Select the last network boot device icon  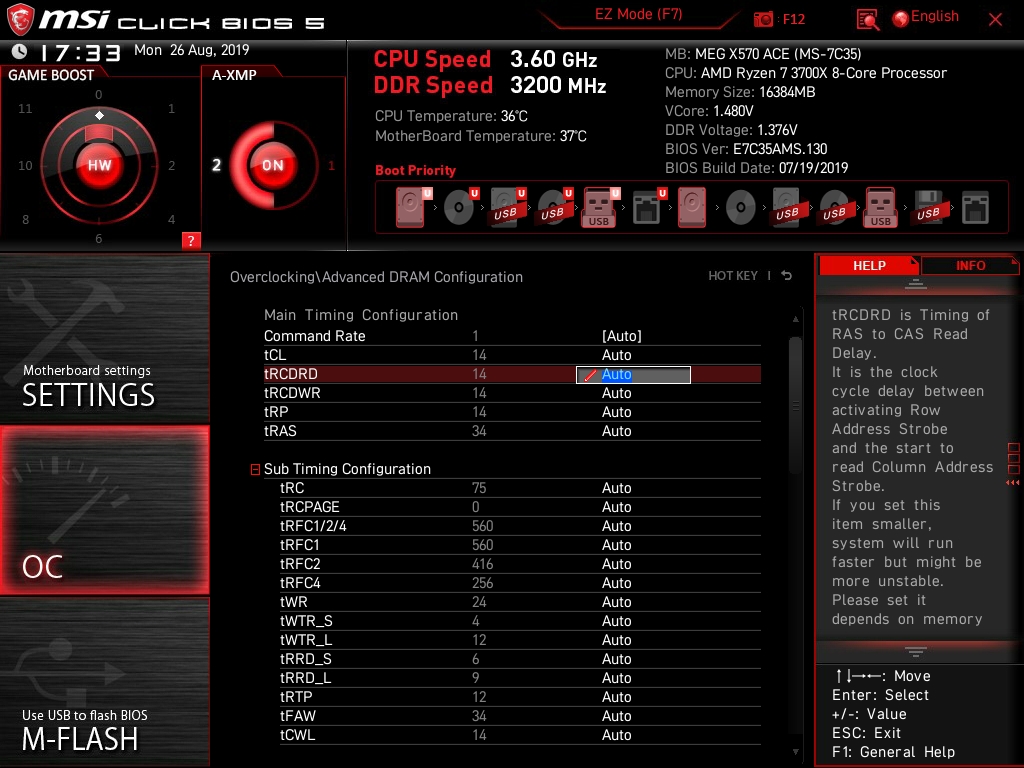tap(975, 208)
